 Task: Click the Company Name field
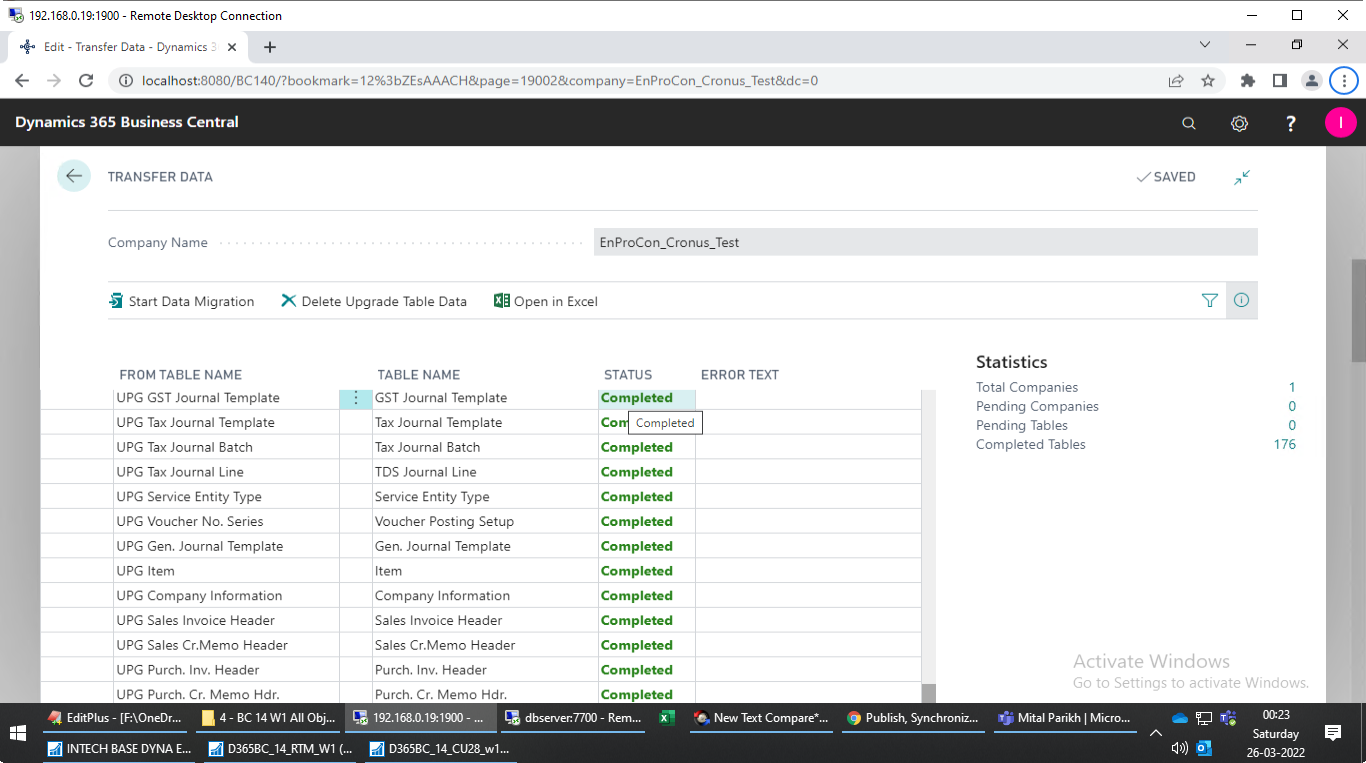[925, 242]
